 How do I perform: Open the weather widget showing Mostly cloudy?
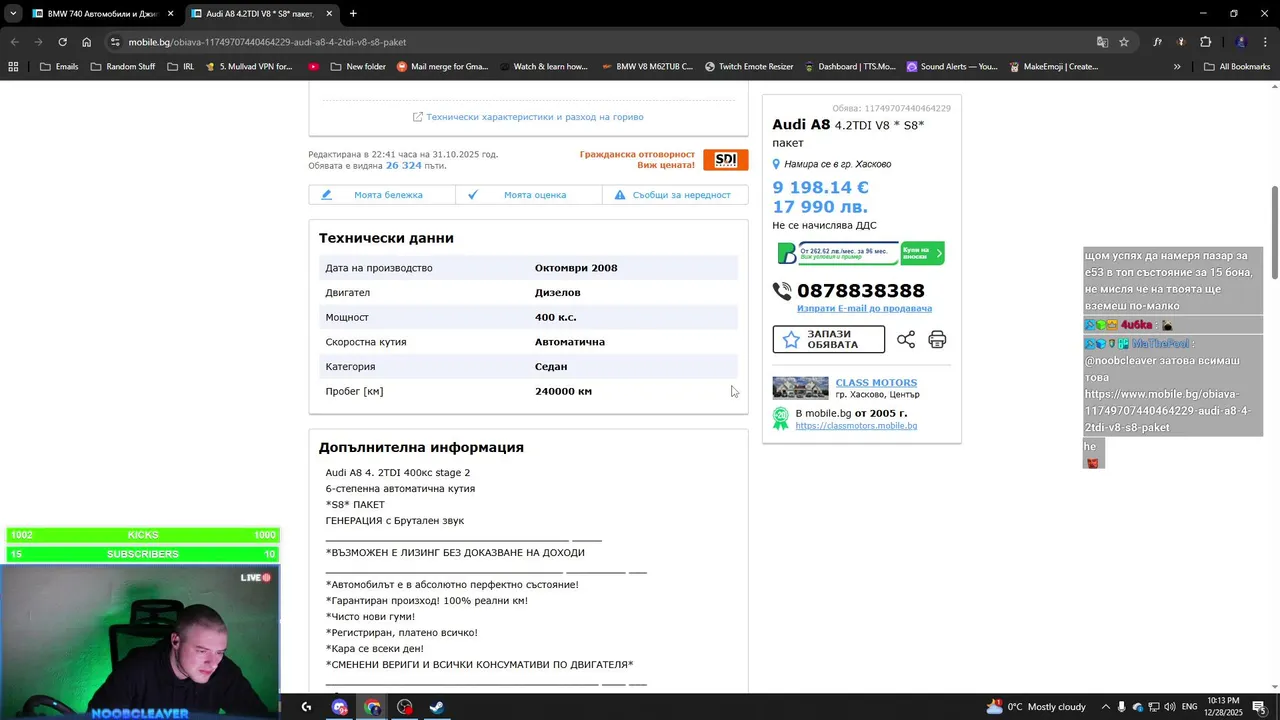[1036, 707]
